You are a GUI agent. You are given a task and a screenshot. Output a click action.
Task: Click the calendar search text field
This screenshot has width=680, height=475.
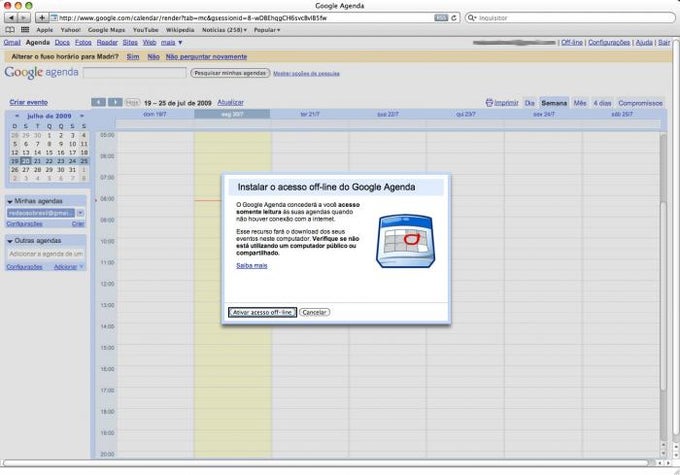click(135, 73)
